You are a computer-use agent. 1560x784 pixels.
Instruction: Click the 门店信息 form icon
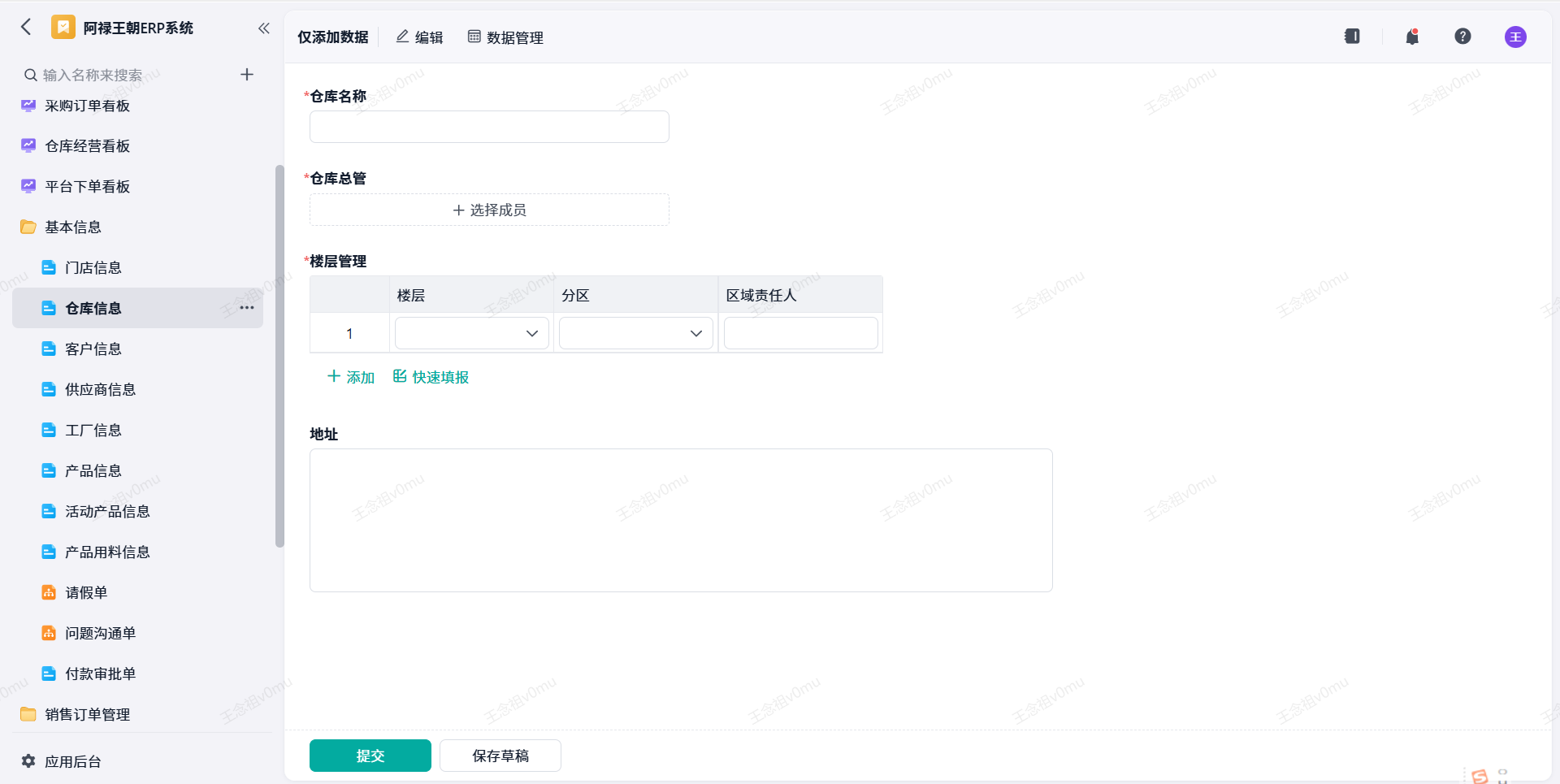49,267
